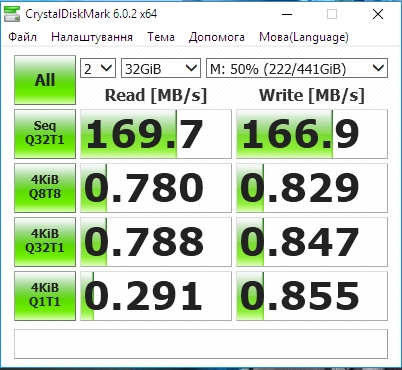Open the Налаштування menu
Viewport: 402px width, 370px height.
92,37
